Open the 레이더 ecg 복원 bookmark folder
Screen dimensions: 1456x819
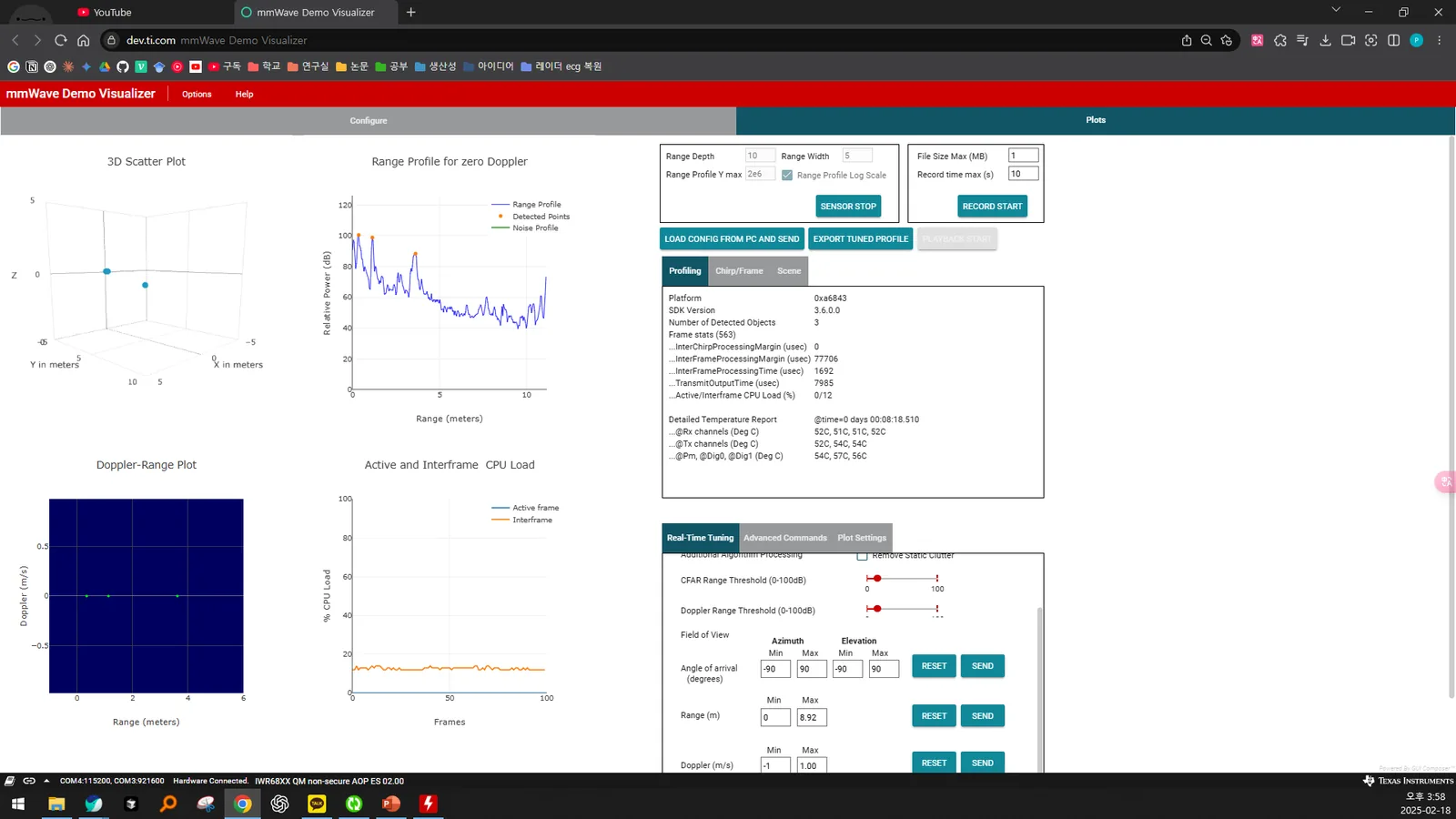pyautogui.click(x=561, y=66)
